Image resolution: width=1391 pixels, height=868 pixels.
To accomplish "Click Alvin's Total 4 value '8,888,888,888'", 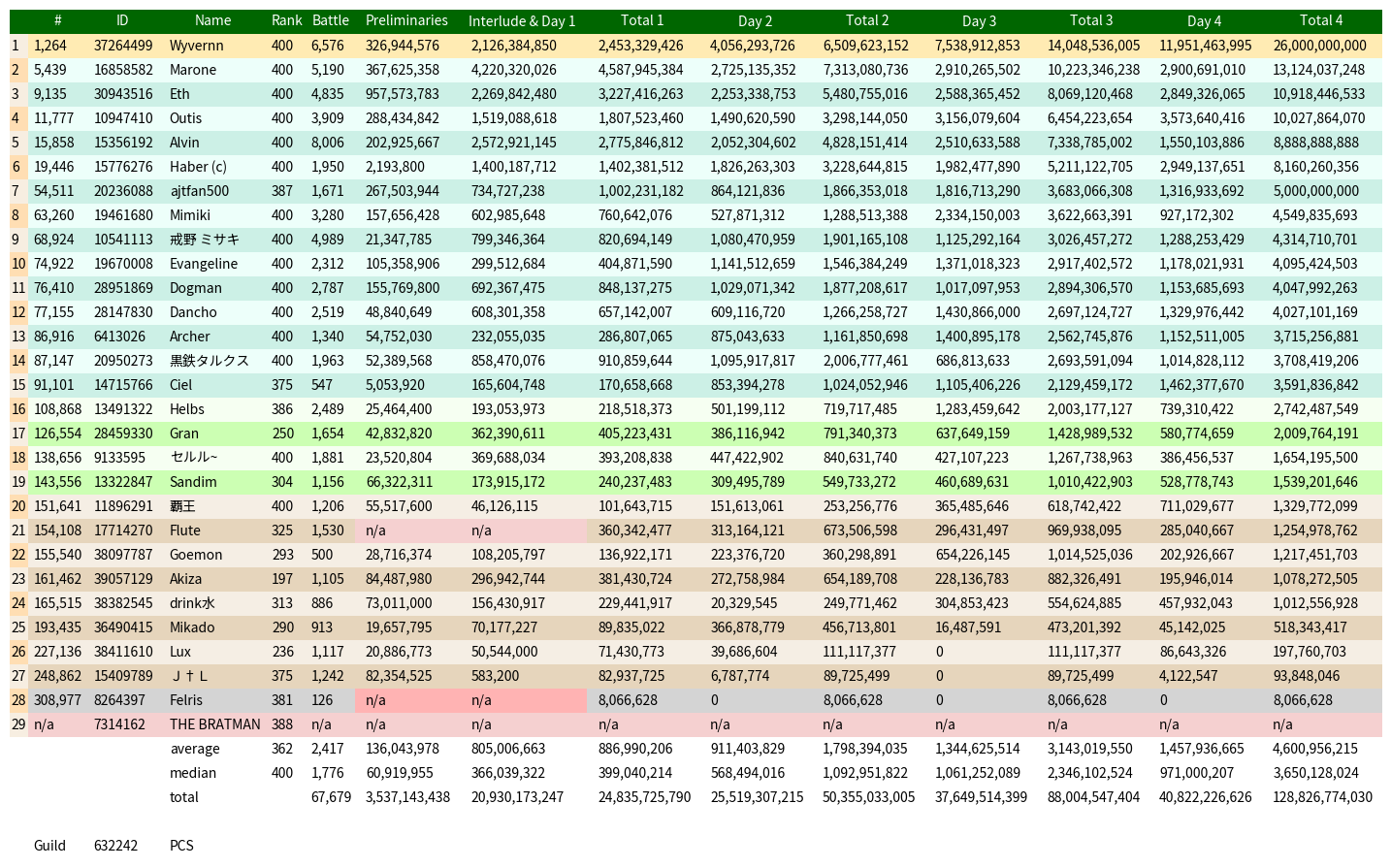I will pyautogui.click(x=1316, y=143).
